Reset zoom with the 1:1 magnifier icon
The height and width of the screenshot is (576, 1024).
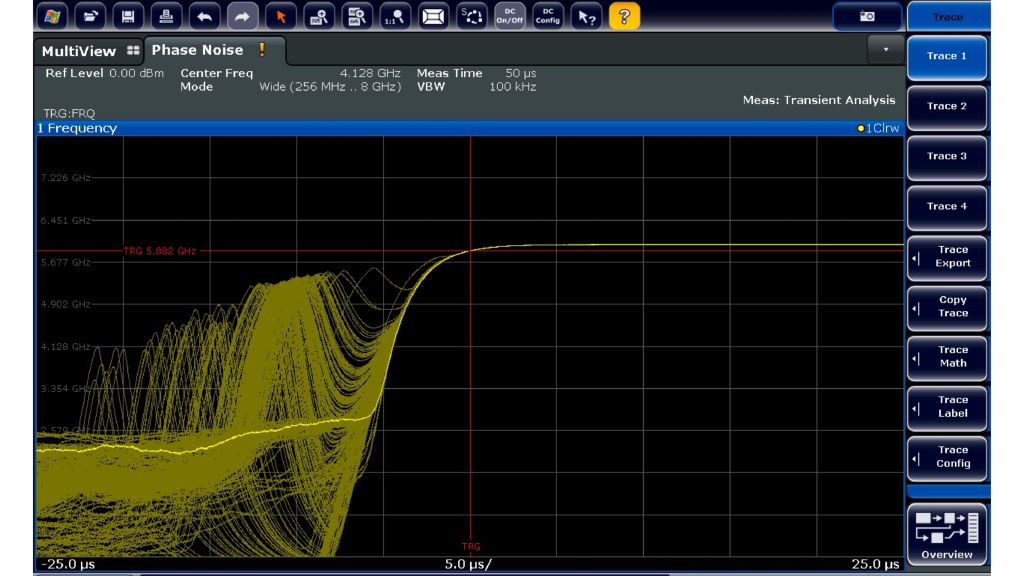click(x=396, y=16)
